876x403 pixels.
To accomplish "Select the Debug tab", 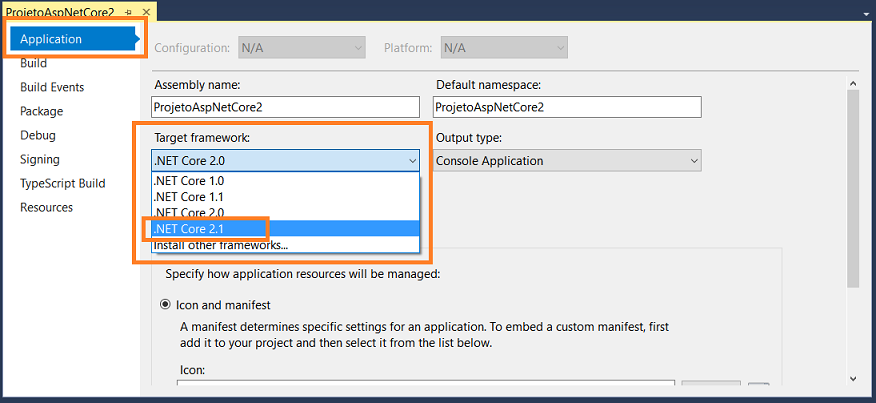I will point(38,135).
